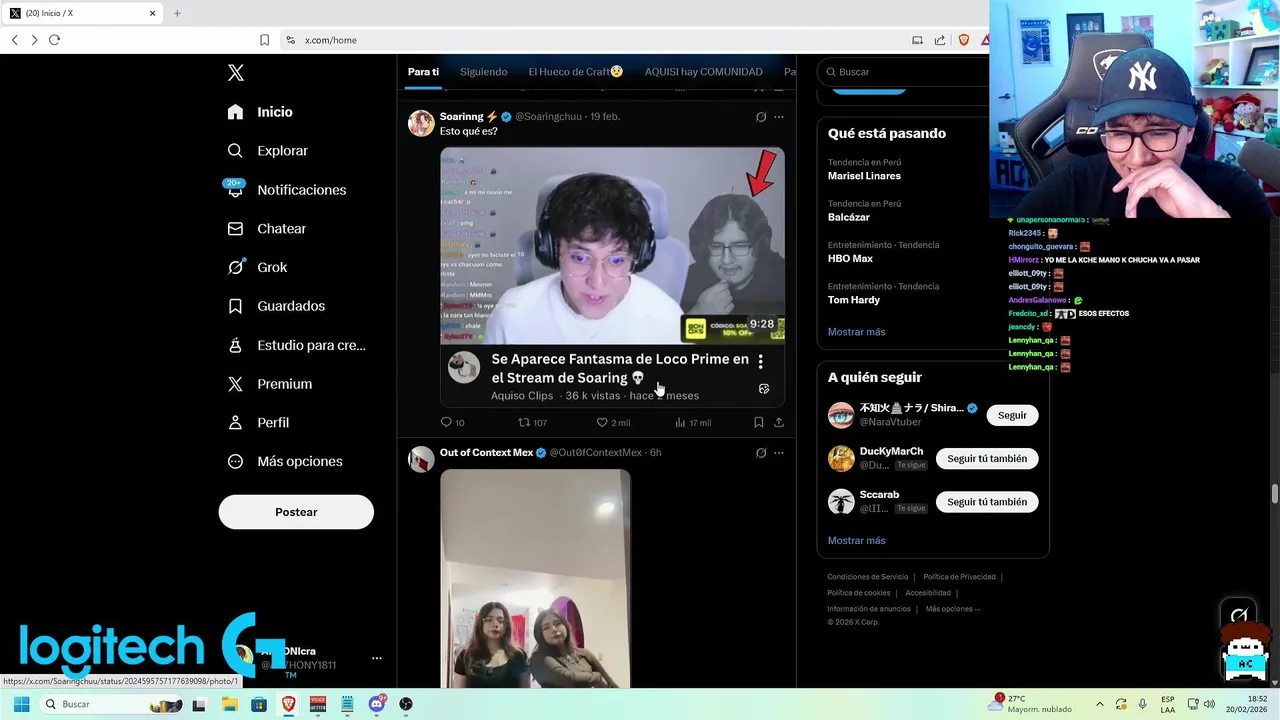Image resolution: width=1280 pixels, height=720 pixels.
Task: Open OBS Studio from the taskbar
Action: [406, 704]
